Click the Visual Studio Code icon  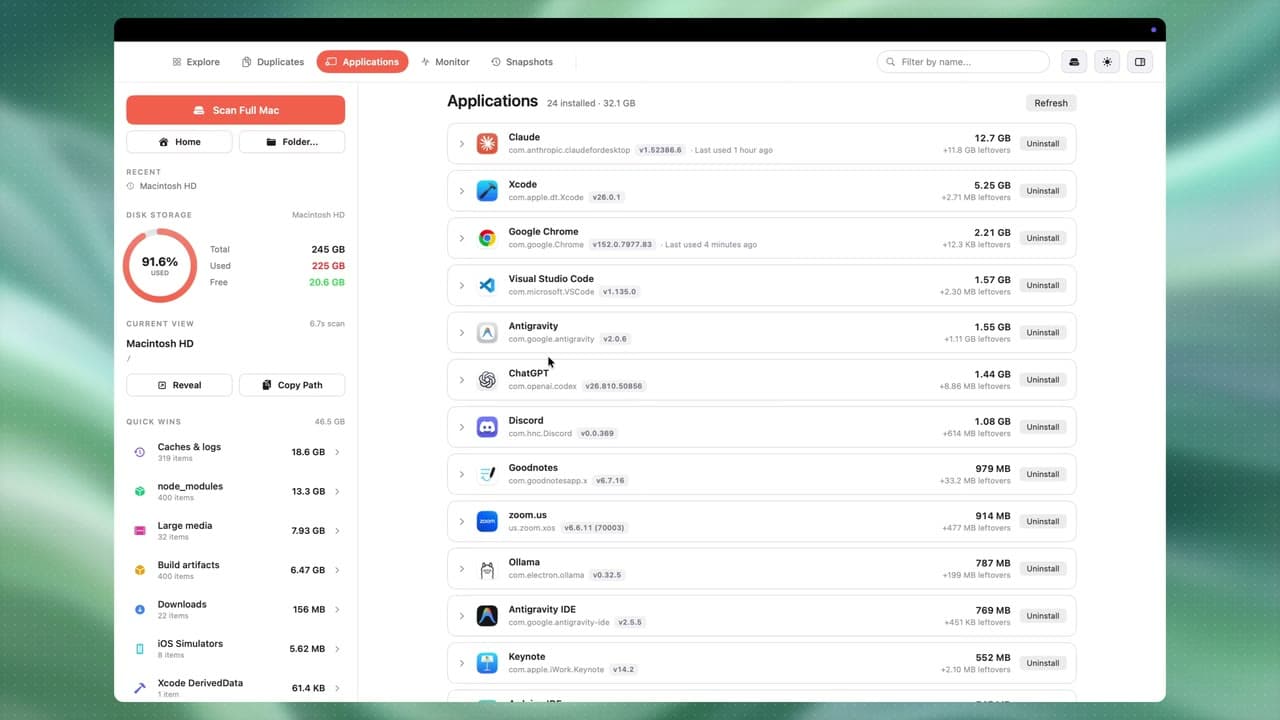487,285
